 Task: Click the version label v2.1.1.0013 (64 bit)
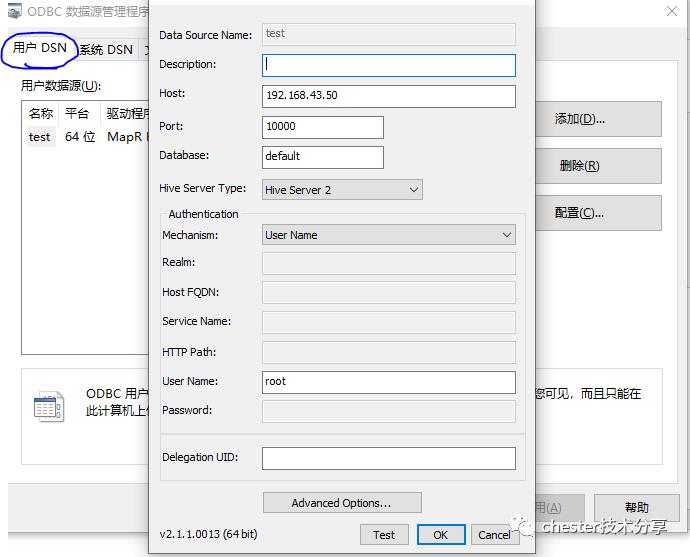(x=209, y=534)
